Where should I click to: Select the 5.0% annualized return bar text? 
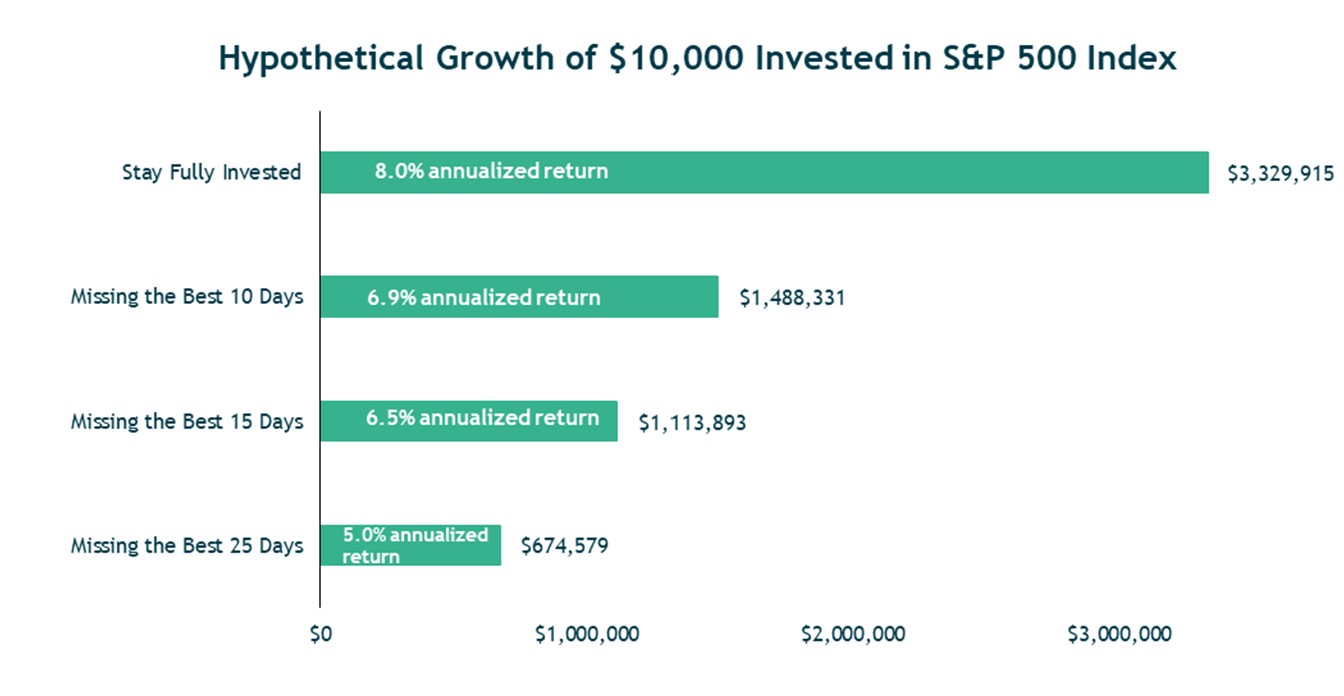click(414, 545)
